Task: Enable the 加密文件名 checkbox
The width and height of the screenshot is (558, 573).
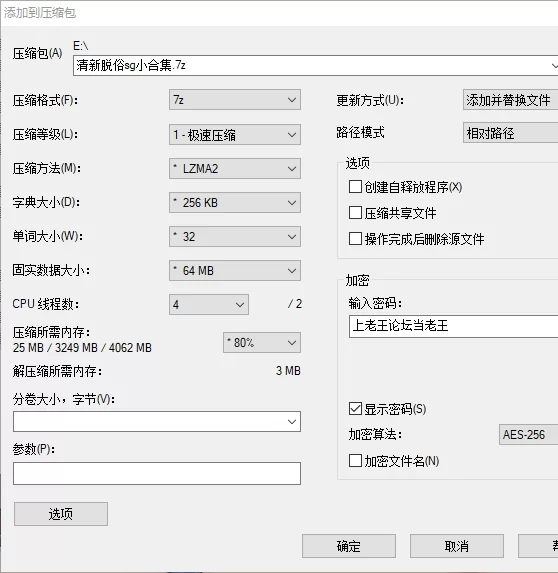Action: (x=355, y=461)
